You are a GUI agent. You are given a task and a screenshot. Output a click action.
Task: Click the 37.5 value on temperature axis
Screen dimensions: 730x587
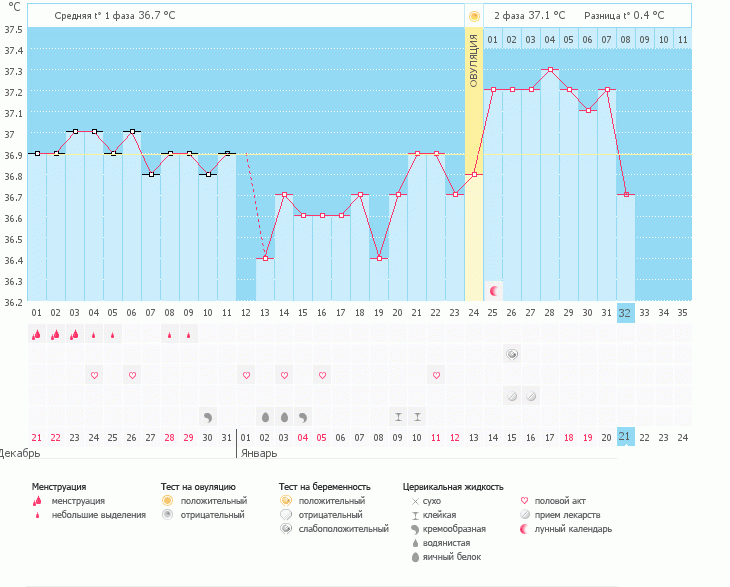[x=14, y=29]
